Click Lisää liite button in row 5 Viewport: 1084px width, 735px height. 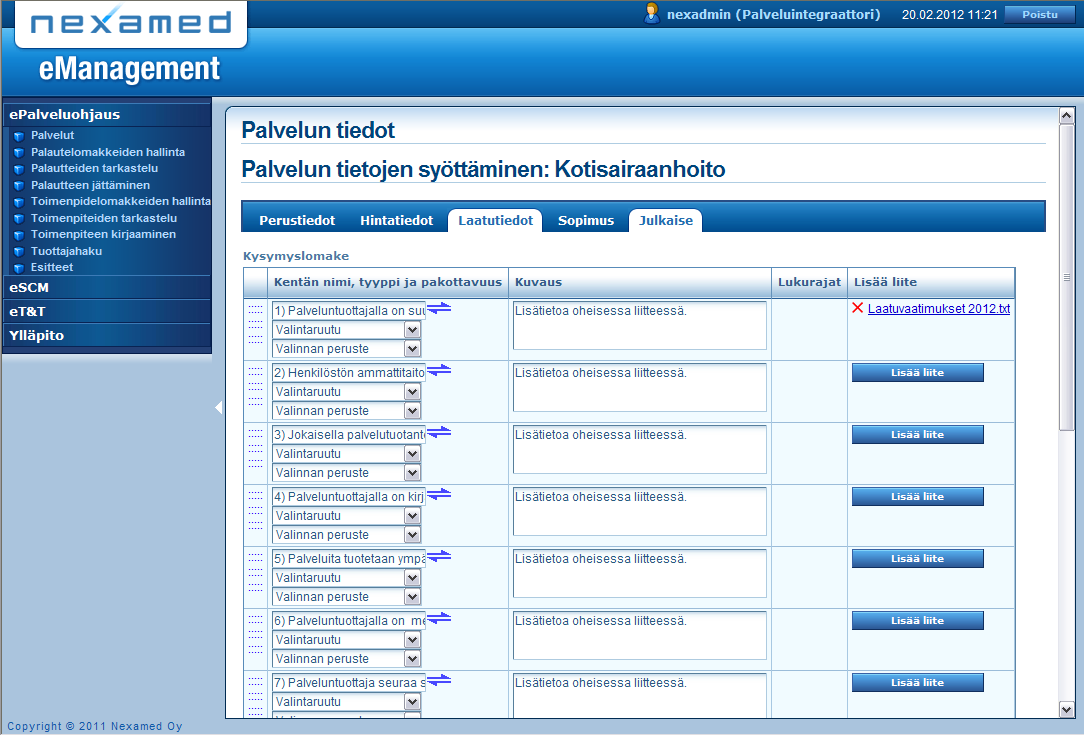pyautogui.click(x=917, y=559)
